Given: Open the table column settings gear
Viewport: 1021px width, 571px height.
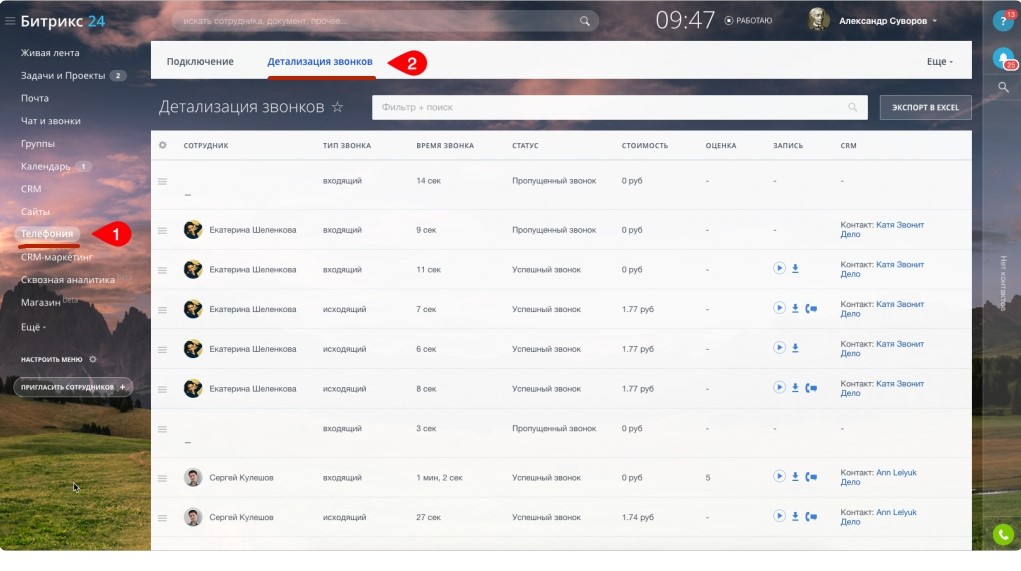Looking at the screenshot, I should coord(163,145).
